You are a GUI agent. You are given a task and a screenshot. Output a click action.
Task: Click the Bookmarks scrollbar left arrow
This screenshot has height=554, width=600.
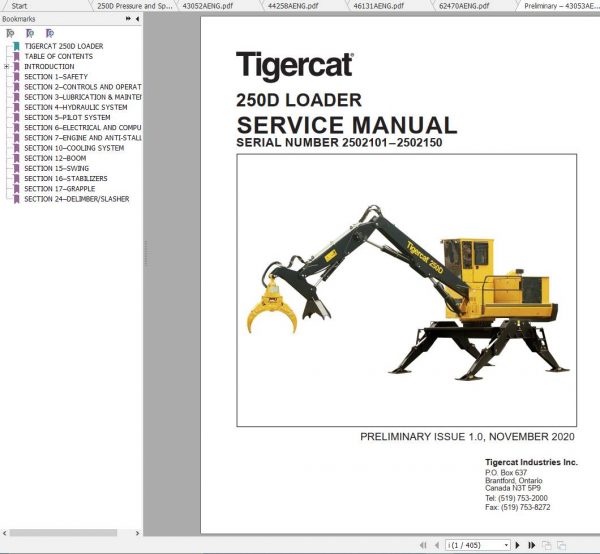pos(4,533)
